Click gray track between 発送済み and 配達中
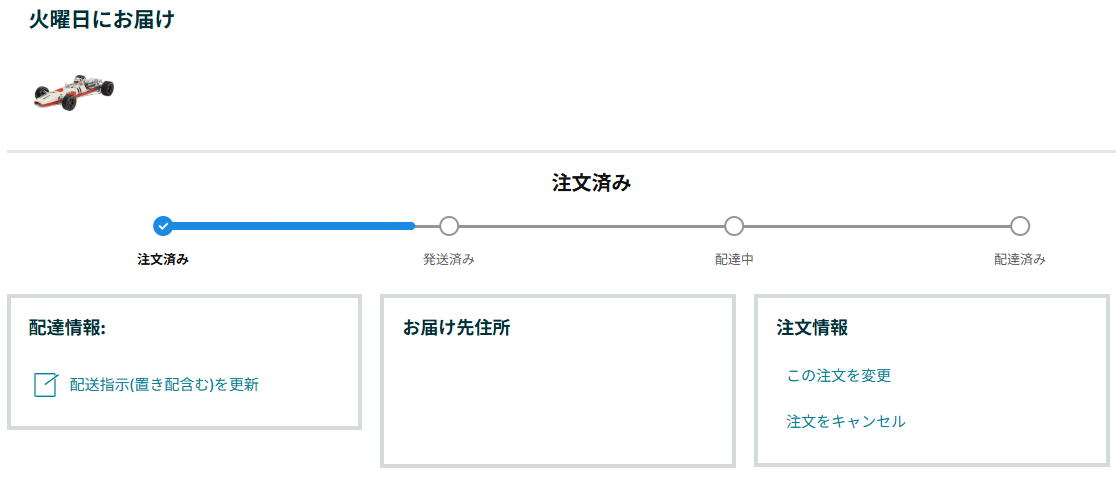Screen dimensions: 1116x490 (591, 226)
